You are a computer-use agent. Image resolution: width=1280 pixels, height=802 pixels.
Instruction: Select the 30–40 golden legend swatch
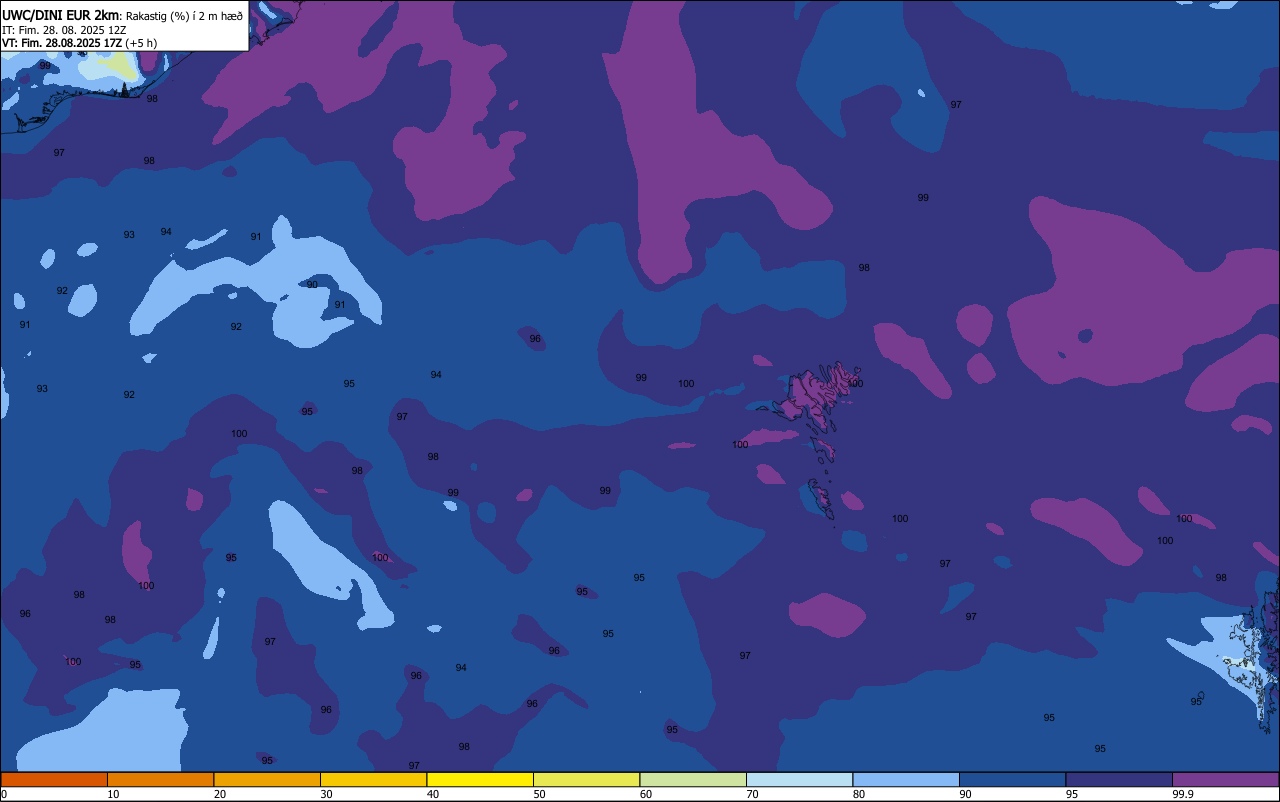(373, 779)
